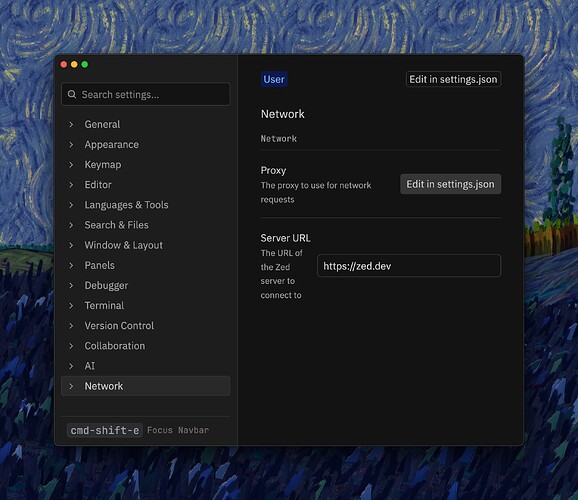The height and width of the screenshot is (500, 578).
Task: Select the Network settings row
Action: tap(146, 386)
